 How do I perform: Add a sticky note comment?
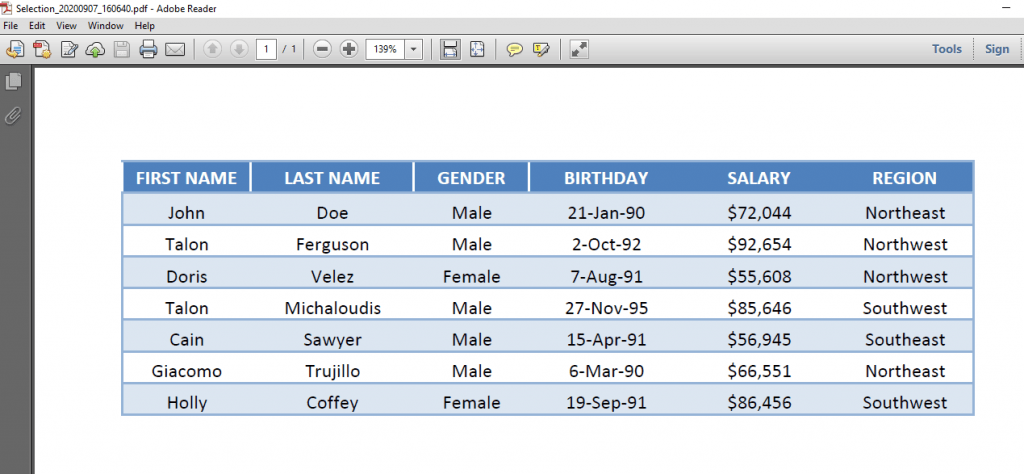(x=515, y=49)
